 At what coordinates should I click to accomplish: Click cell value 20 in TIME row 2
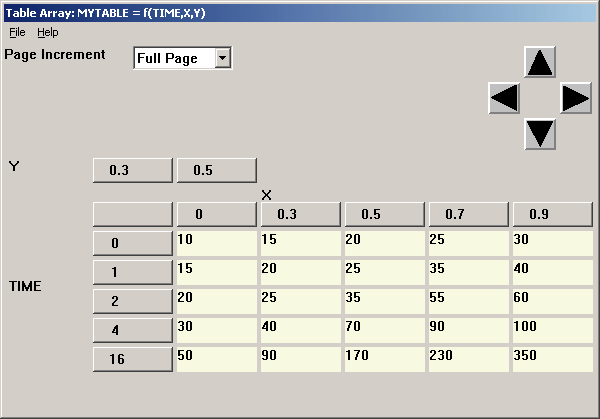[217, 301]
